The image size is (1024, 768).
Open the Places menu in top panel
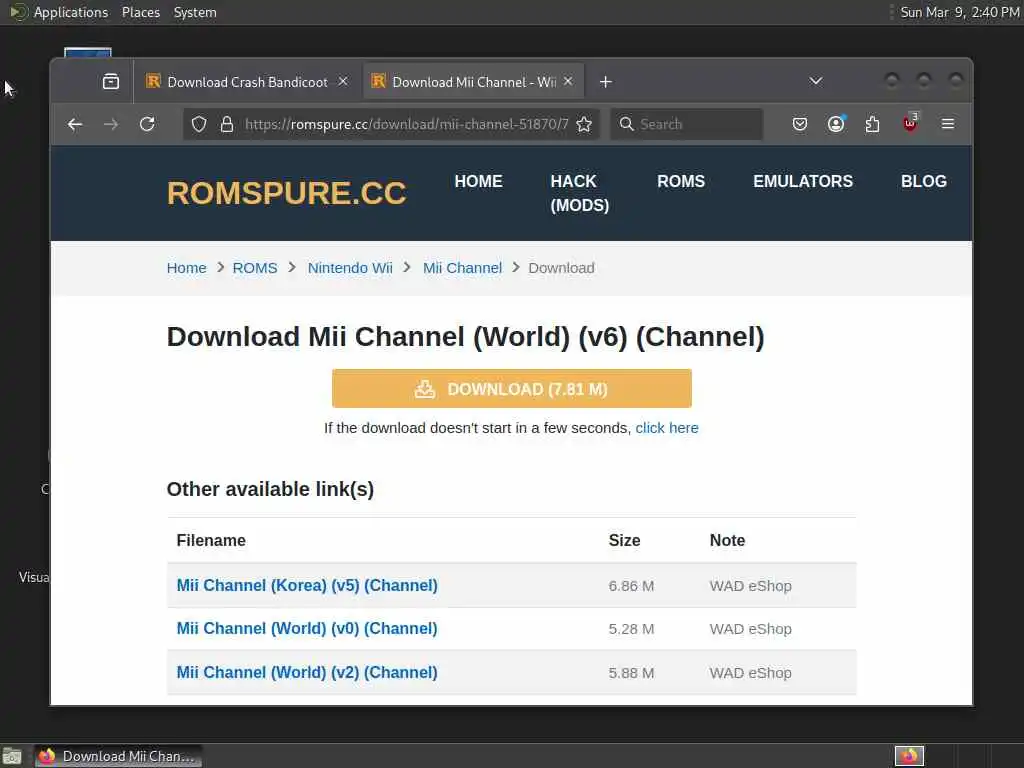click(x=140, y=12)
